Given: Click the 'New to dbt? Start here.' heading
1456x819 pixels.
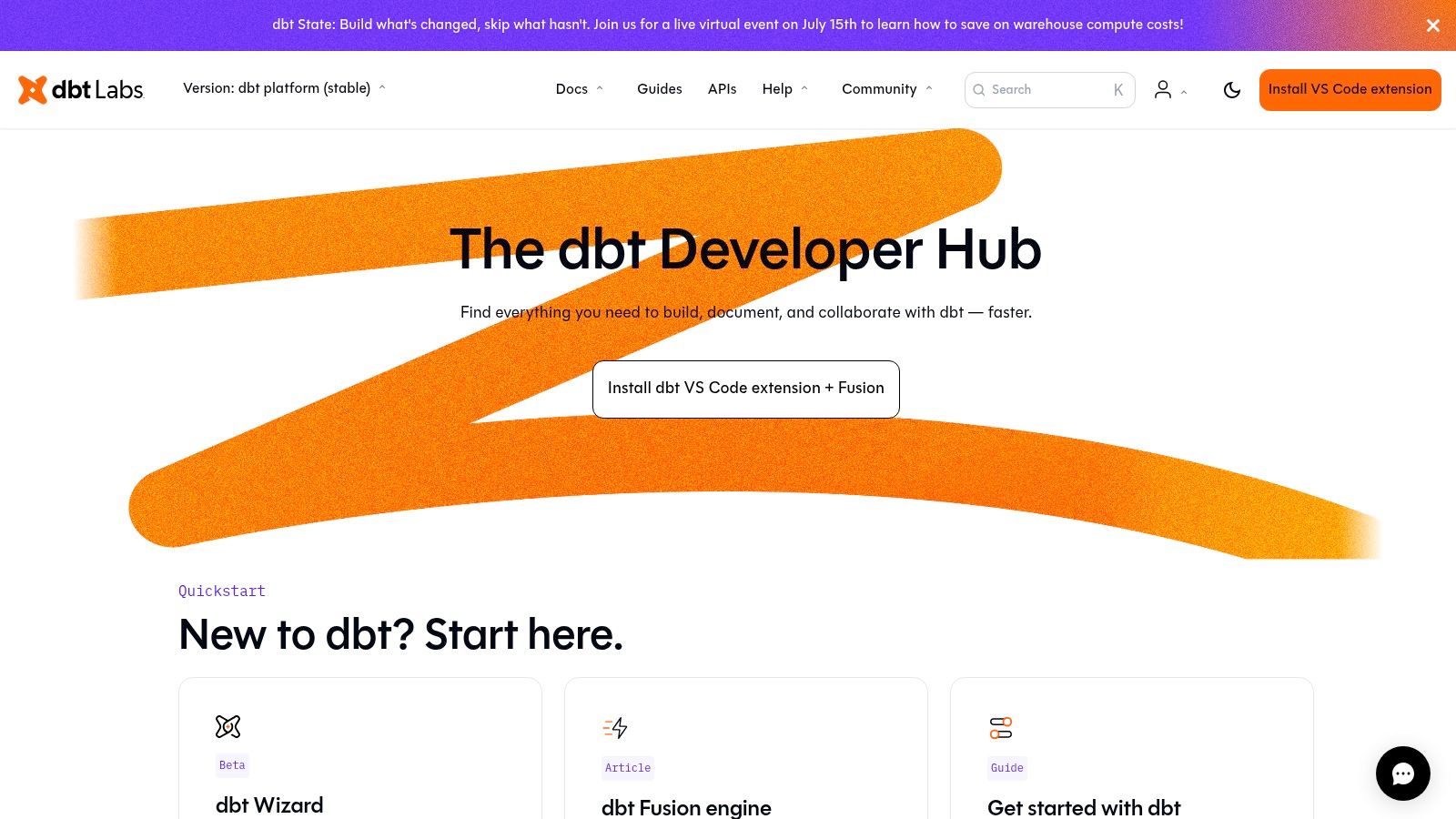Looking at the screenshot, I should tap(401, 634).
